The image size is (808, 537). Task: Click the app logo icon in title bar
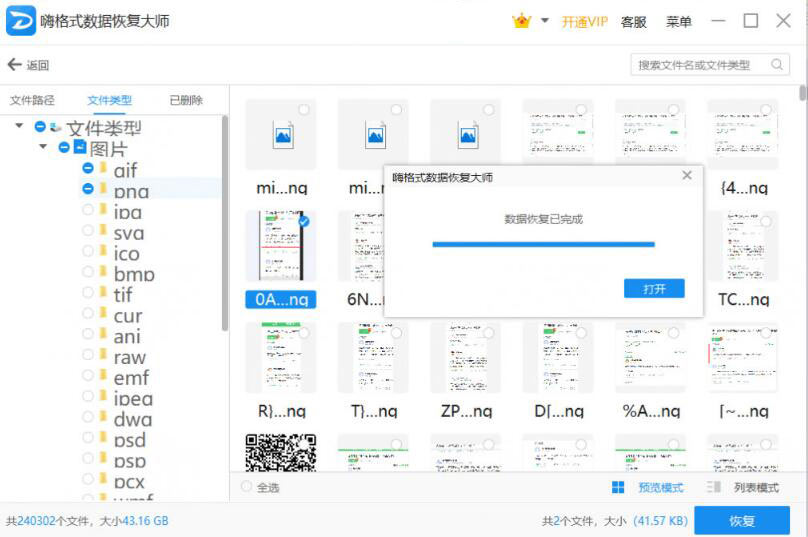(21, 21)
